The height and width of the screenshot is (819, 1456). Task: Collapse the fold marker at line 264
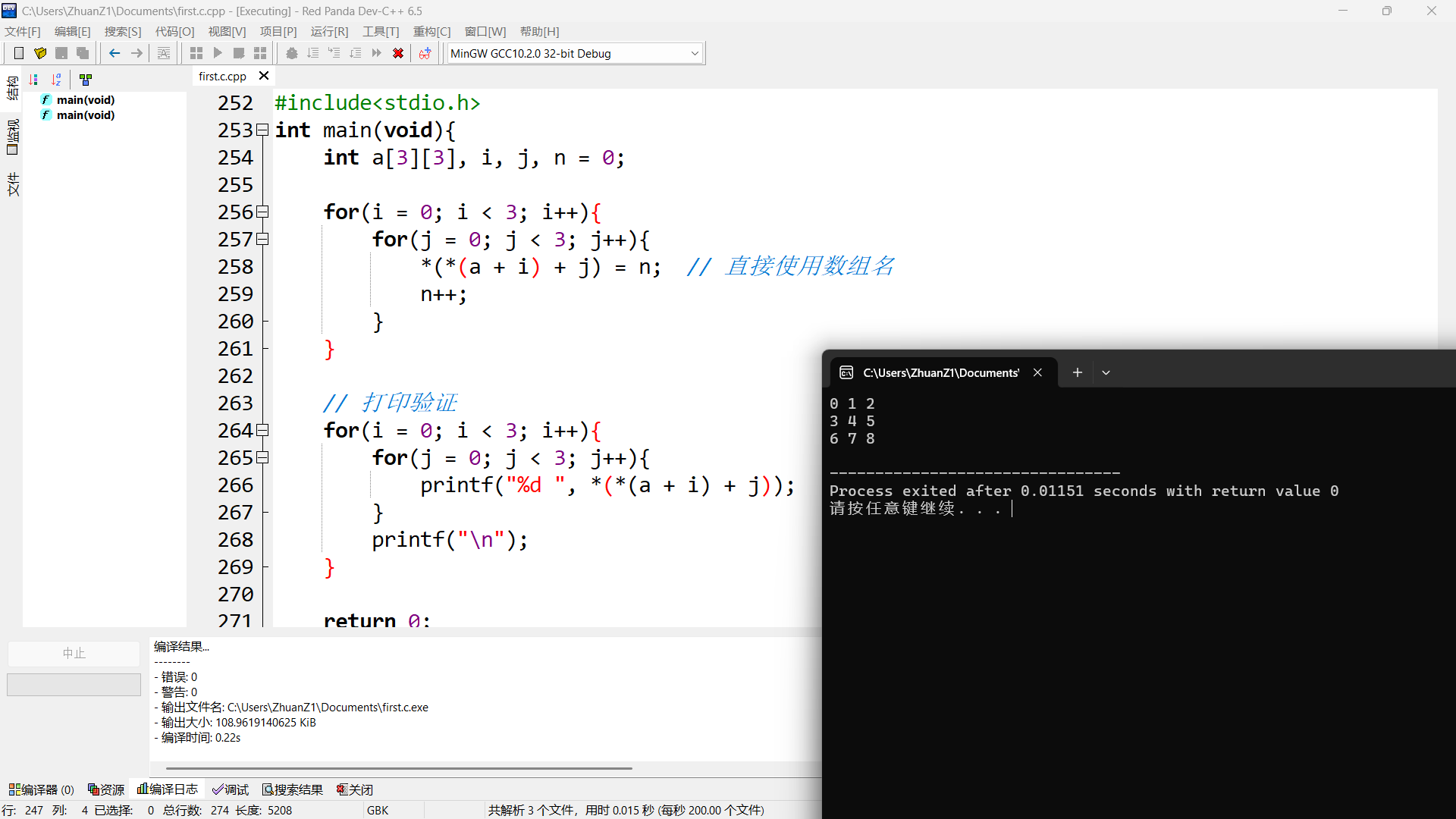point(262,431)
